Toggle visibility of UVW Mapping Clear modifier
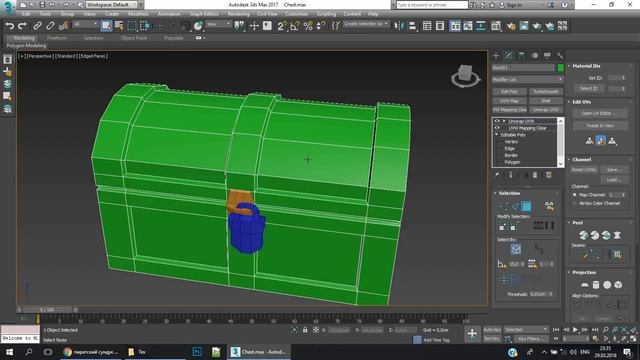This screenshot has width=640, height=360. pos(497,128)
